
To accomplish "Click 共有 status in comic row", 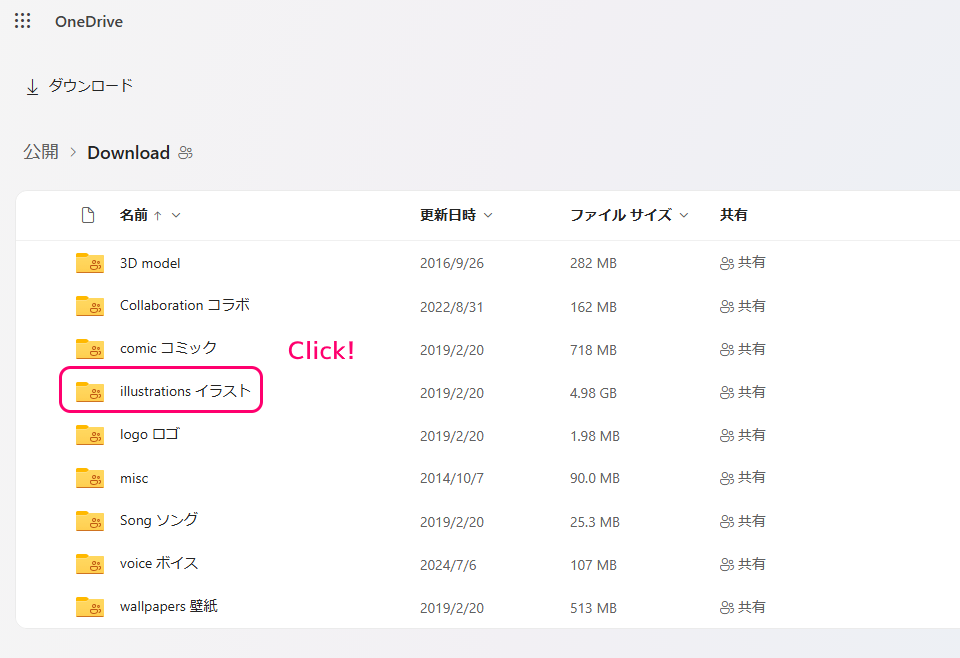I will pyautogui.click(x=743, y=349).
